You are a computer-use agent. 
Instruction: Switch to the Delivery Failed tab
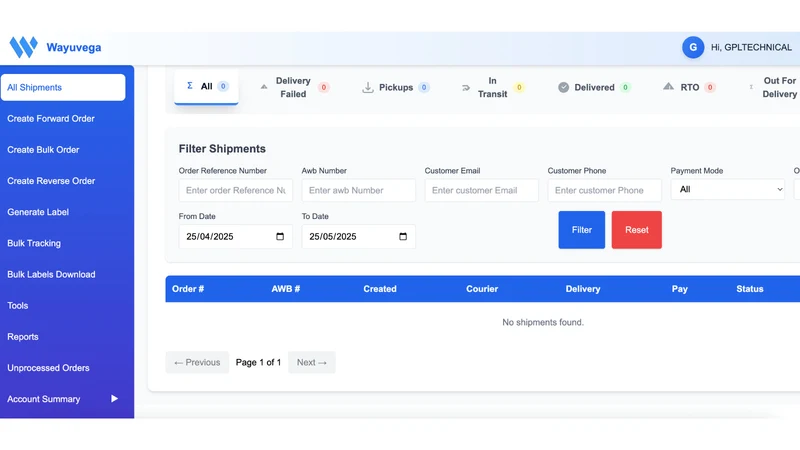click(294, 87)
